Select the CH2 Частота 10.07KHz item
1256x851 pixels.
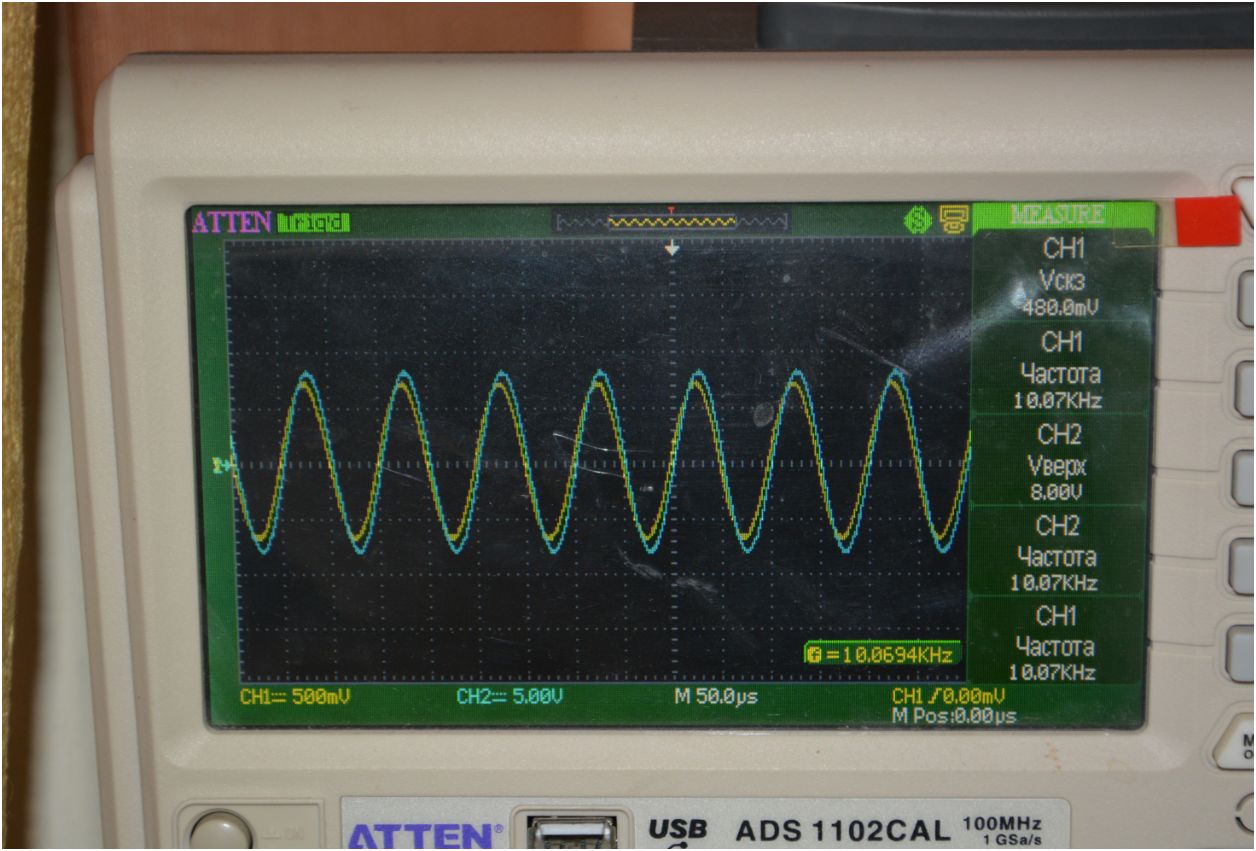[x=1060, y=553]
